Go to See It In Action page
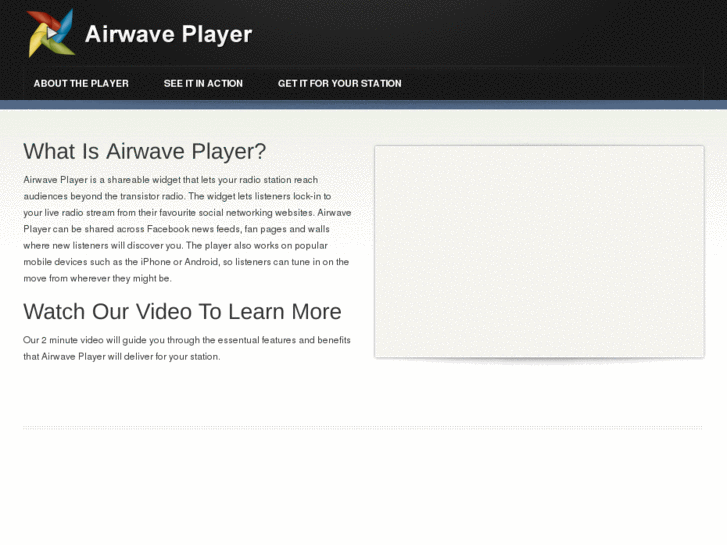The height and width of the screenshot is (545, 727). [x=203, y=83]
